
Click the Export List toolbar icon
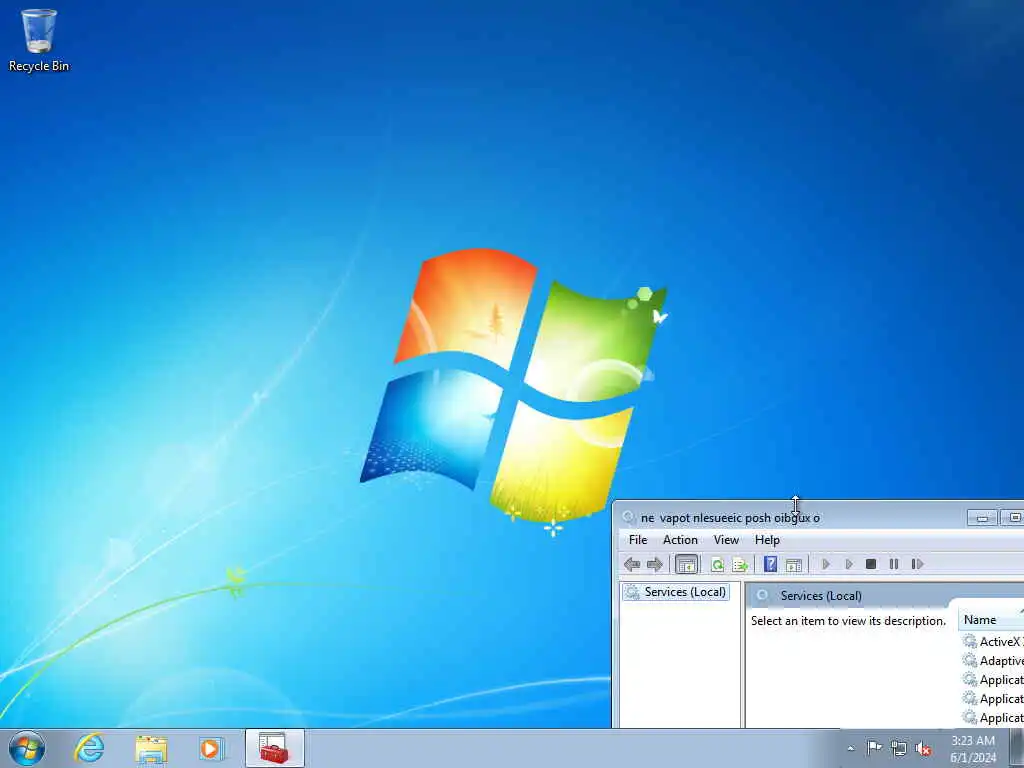(740, 564)
